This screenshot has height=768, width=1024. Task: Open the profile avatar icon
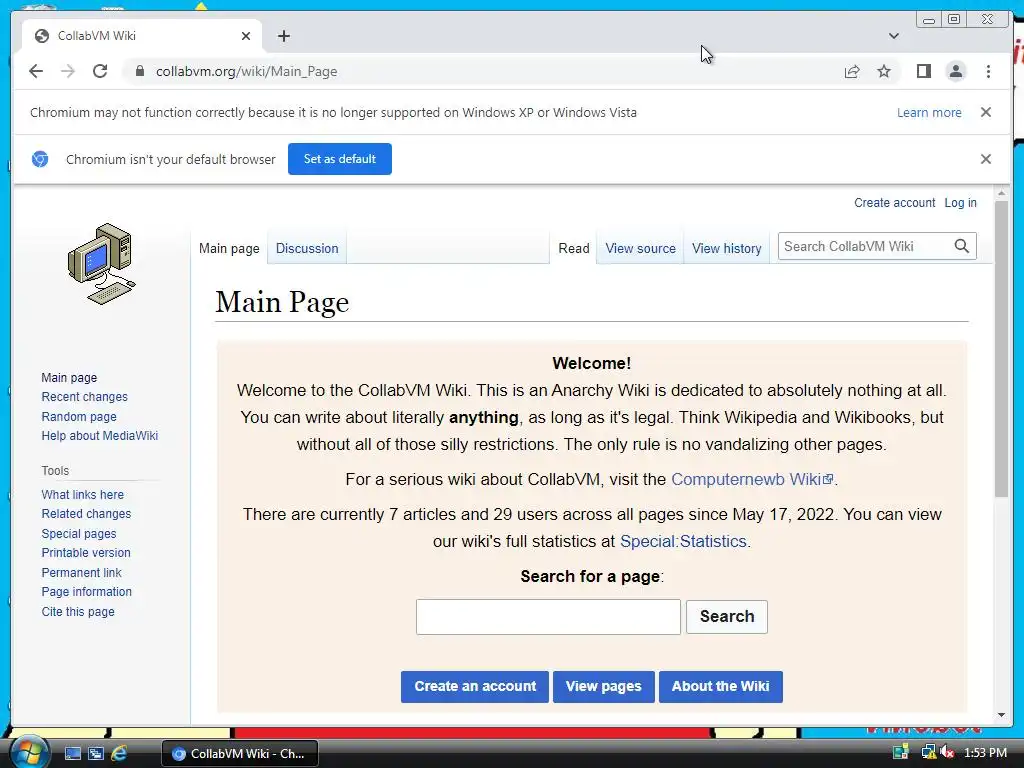(x=955, y=71)
